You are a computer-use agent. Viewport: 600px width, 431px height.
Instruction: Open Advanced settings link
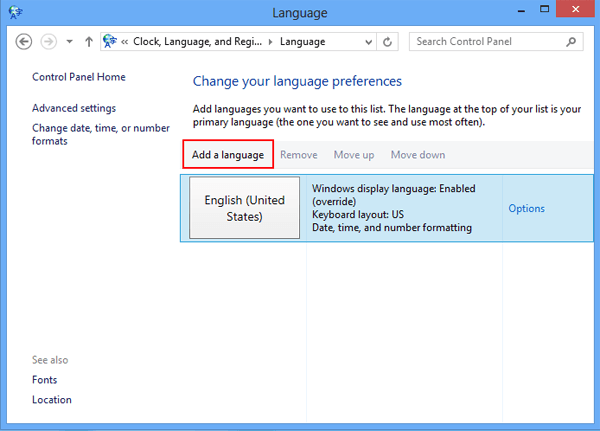pyautogui.click(x=74, y=108)
